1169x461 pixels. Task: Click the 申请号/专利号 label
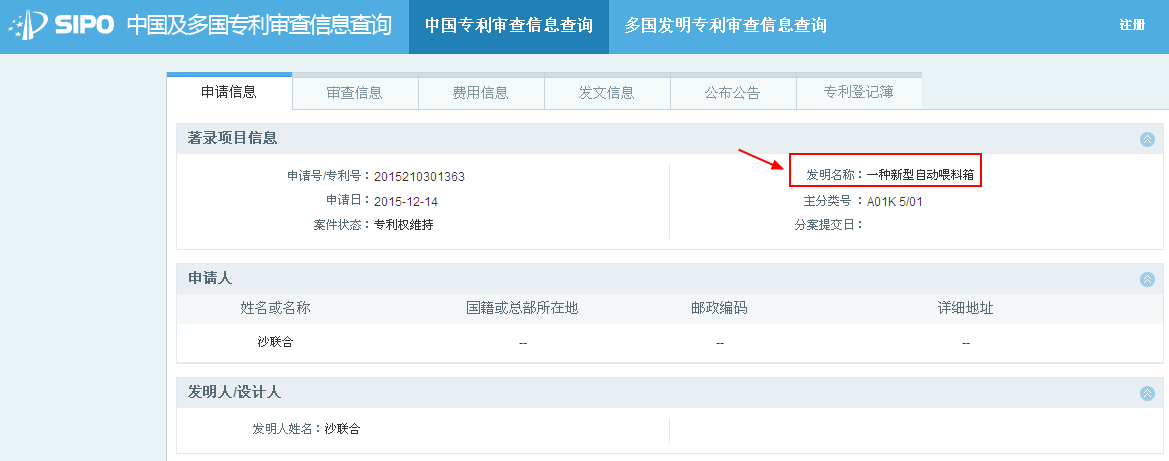tap(329, 178)
